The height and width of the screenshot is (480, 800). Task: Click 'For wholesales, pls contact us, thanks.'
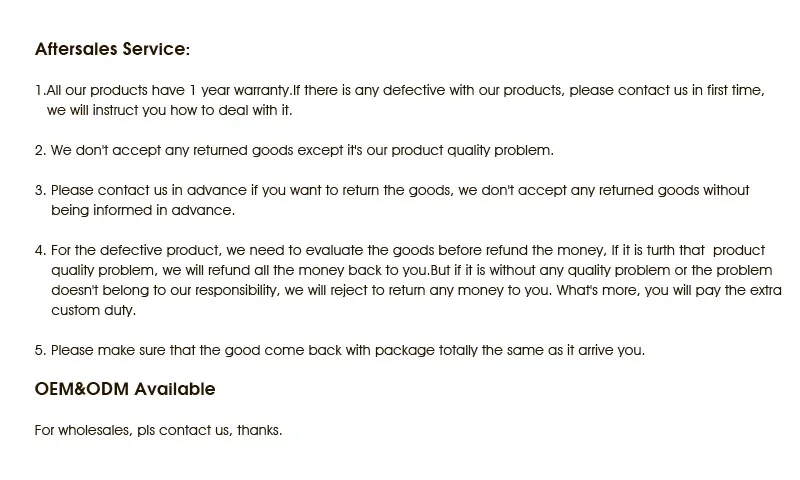[x=158, y=430]
